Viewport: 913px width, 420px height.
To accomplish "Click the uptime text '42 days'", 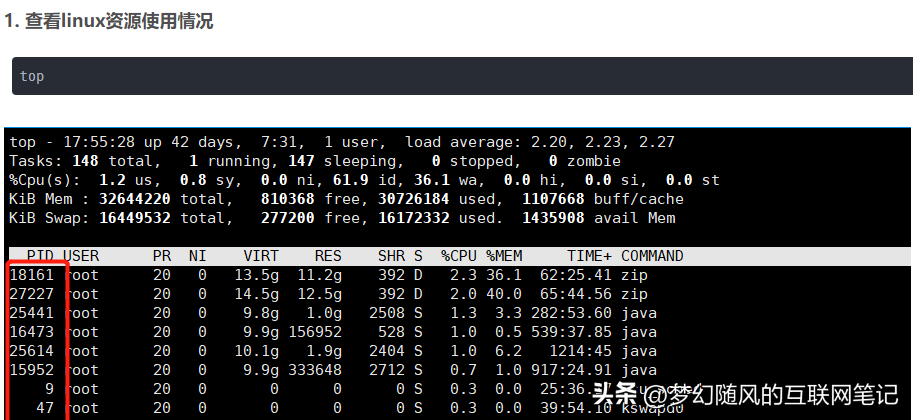I will point(201,142).
